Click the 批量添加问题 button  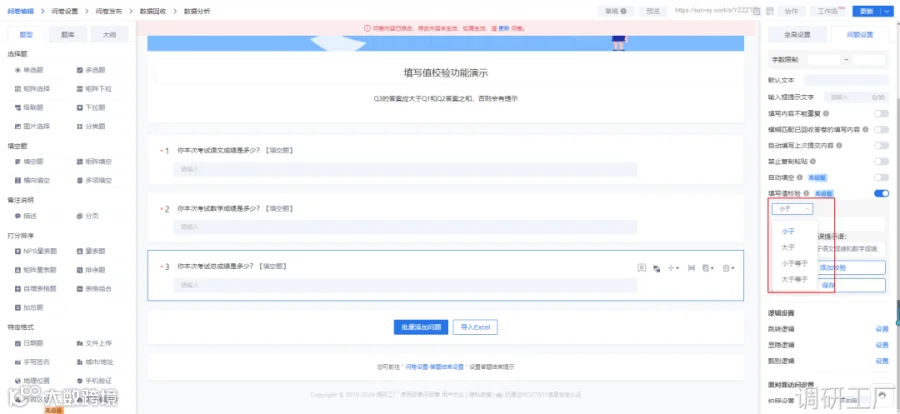[421, 327]
